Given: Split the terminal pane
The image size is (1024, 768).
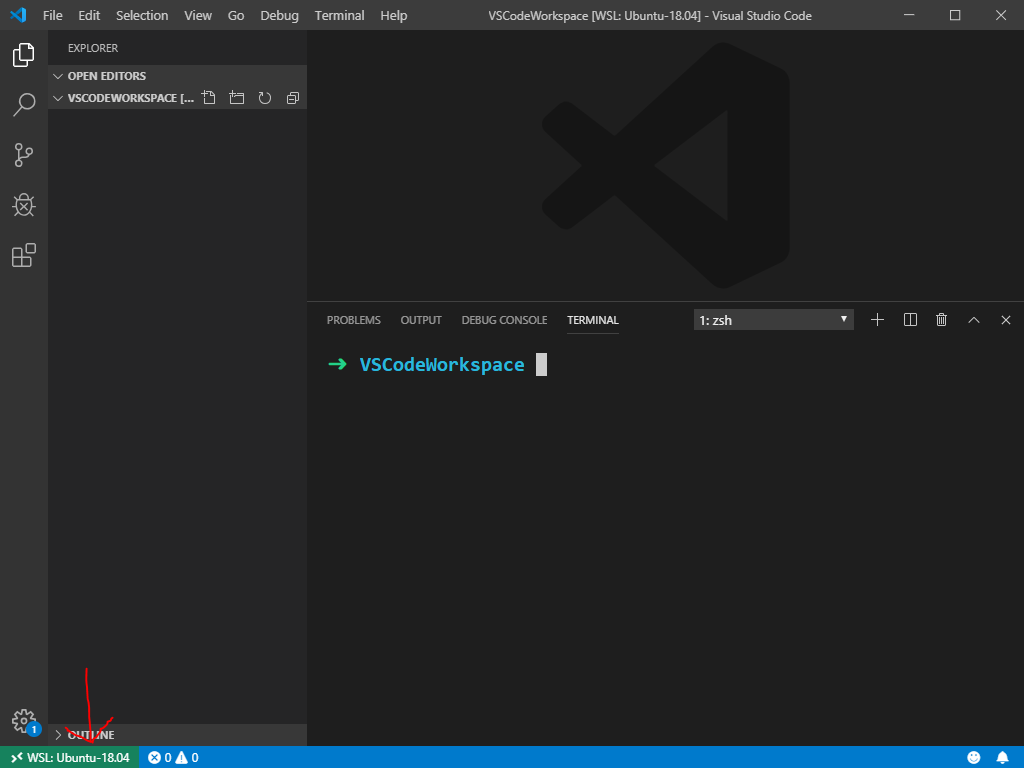Looking at the screenshot, I should pyautogui.click(x=910, y=319).
